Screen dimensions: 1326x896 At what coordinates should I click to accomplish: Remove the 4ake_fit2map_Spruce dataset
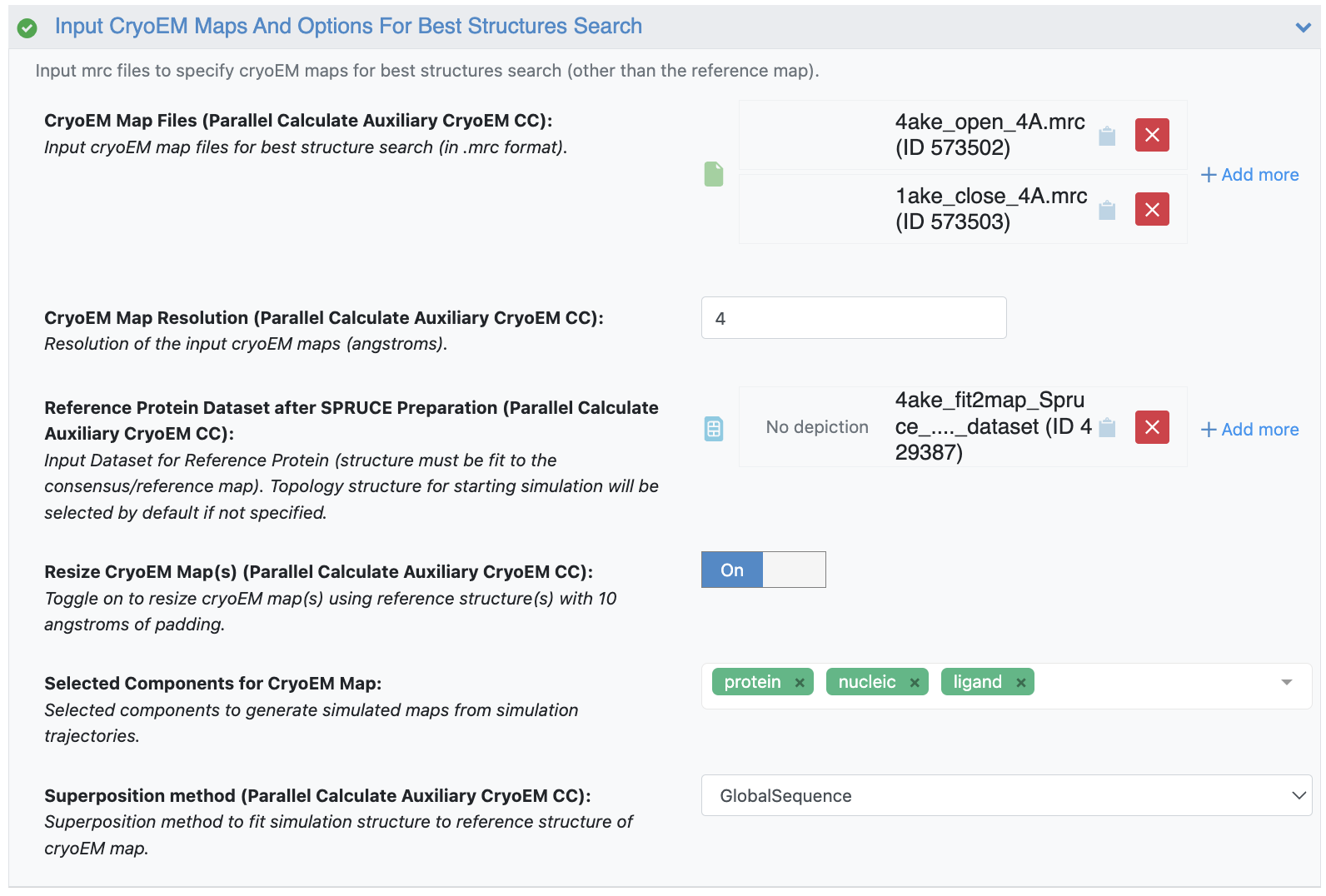pyautogui.click(x=1152, y=427)
